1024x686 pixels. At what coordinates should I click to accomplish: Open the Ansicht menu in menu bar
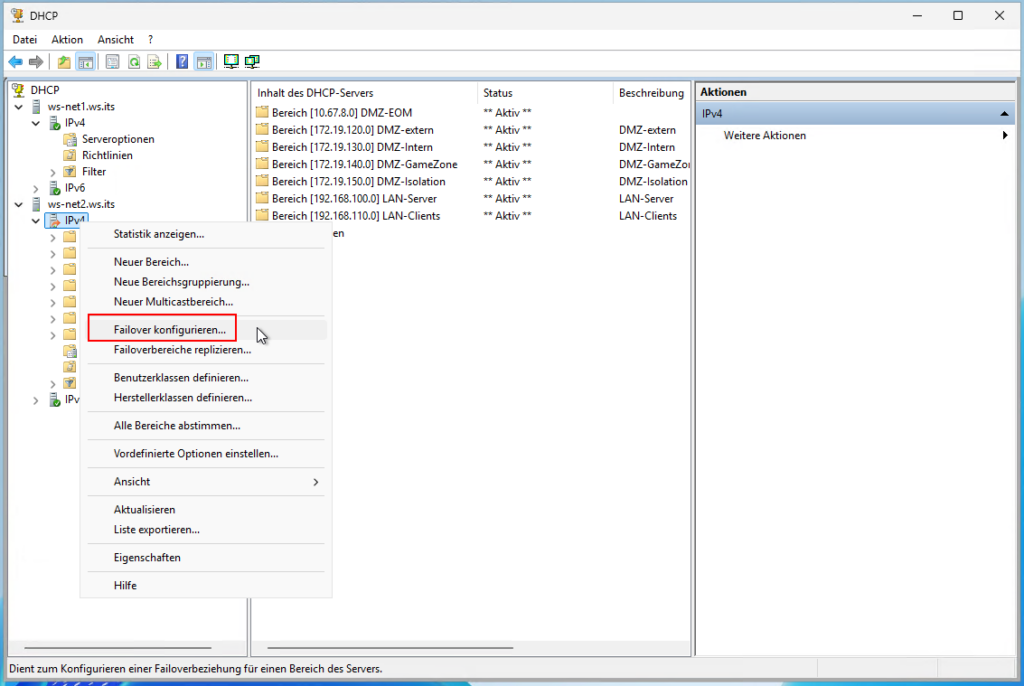pos(116,40)
